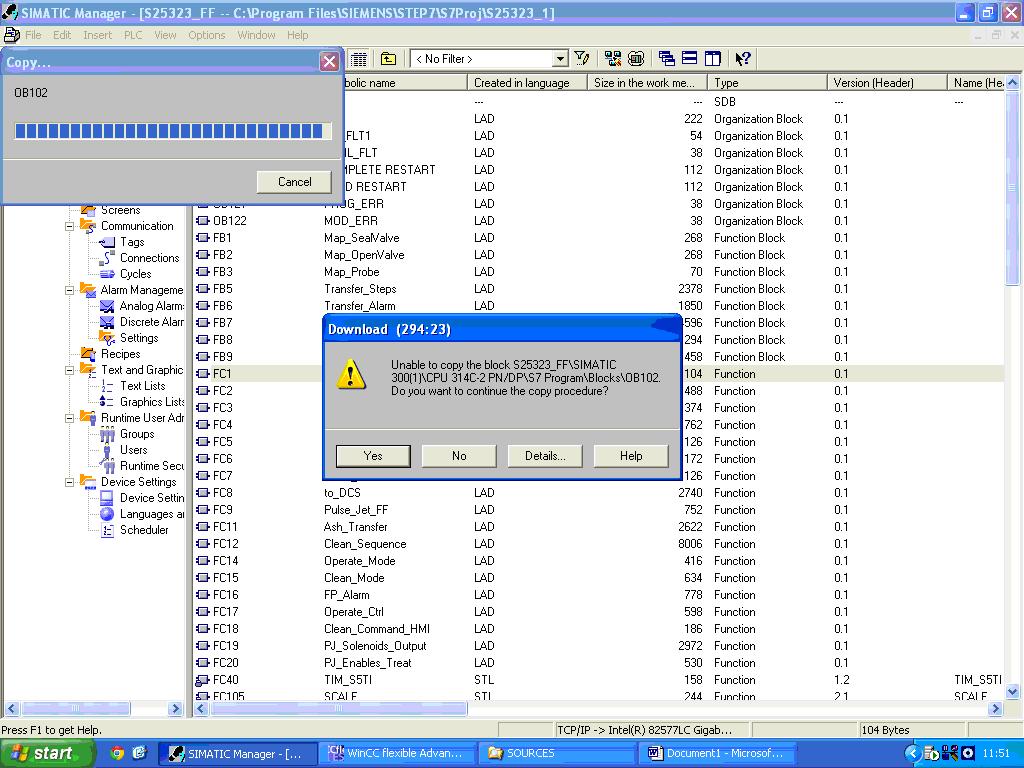Click the Languages globe icon in tree
The height and width of the screenshot is (768, 1024).
tap(108, 515)
